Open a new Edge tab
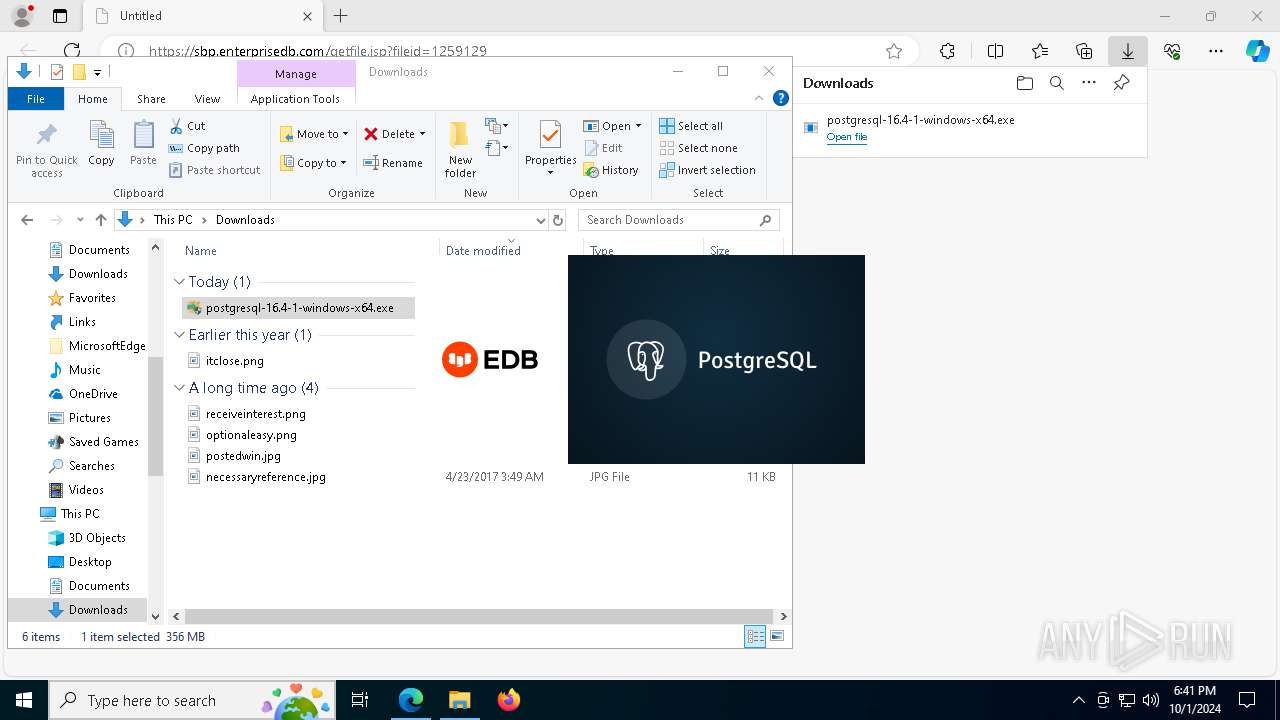Screen dimensions: 1280x720 tap(340, 16)
